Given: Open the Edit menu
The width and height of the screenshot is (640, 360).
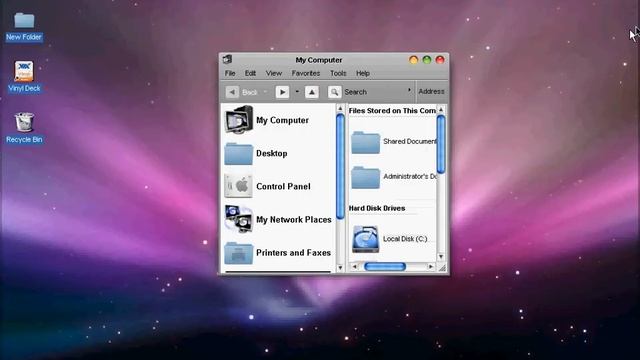Looking at the screenshot, I should 250,73.
